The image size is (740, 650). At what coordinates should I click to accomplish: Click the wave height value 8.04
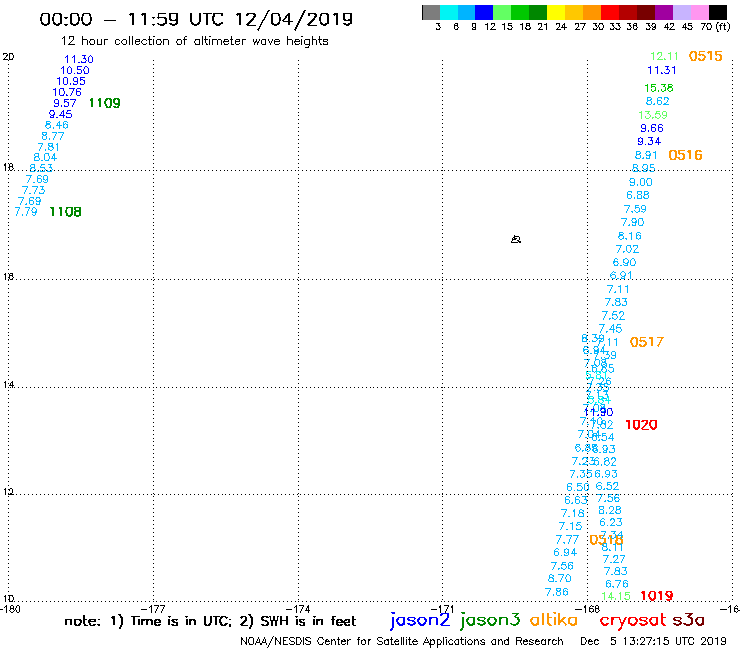coord(45,157)
